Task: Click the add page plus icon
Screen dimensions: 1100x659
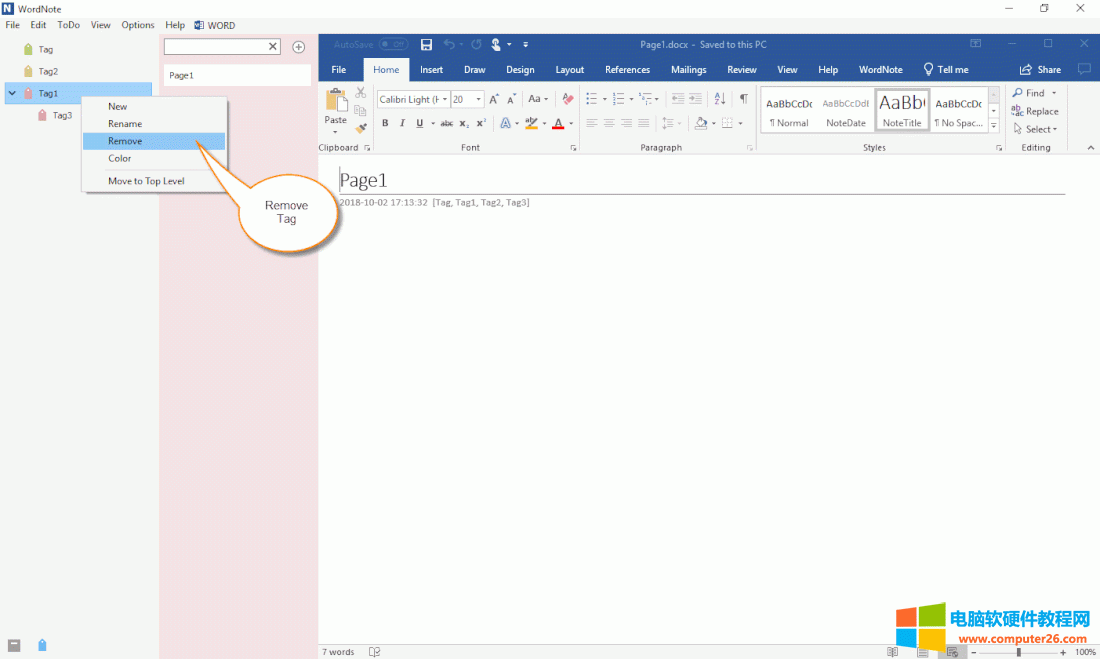Action: click(298, 47)
